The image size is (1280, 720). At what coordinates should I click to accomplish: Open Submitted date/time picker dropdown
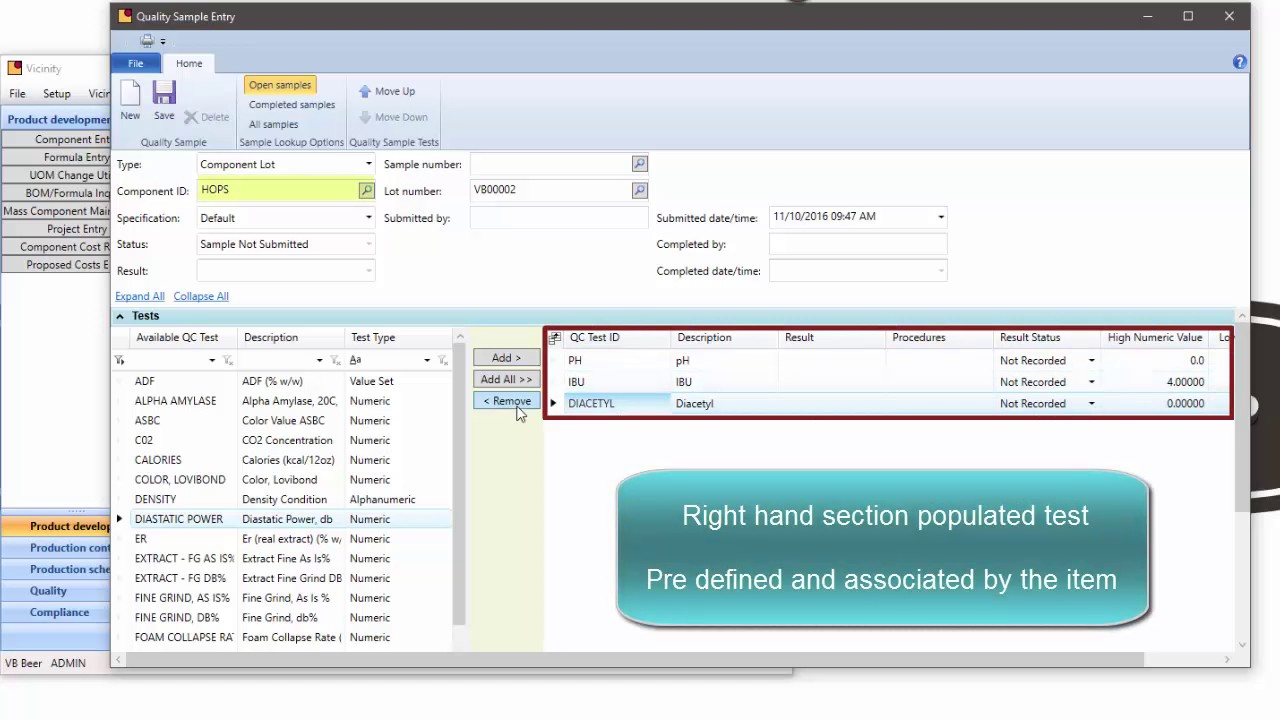coord(940,217)
